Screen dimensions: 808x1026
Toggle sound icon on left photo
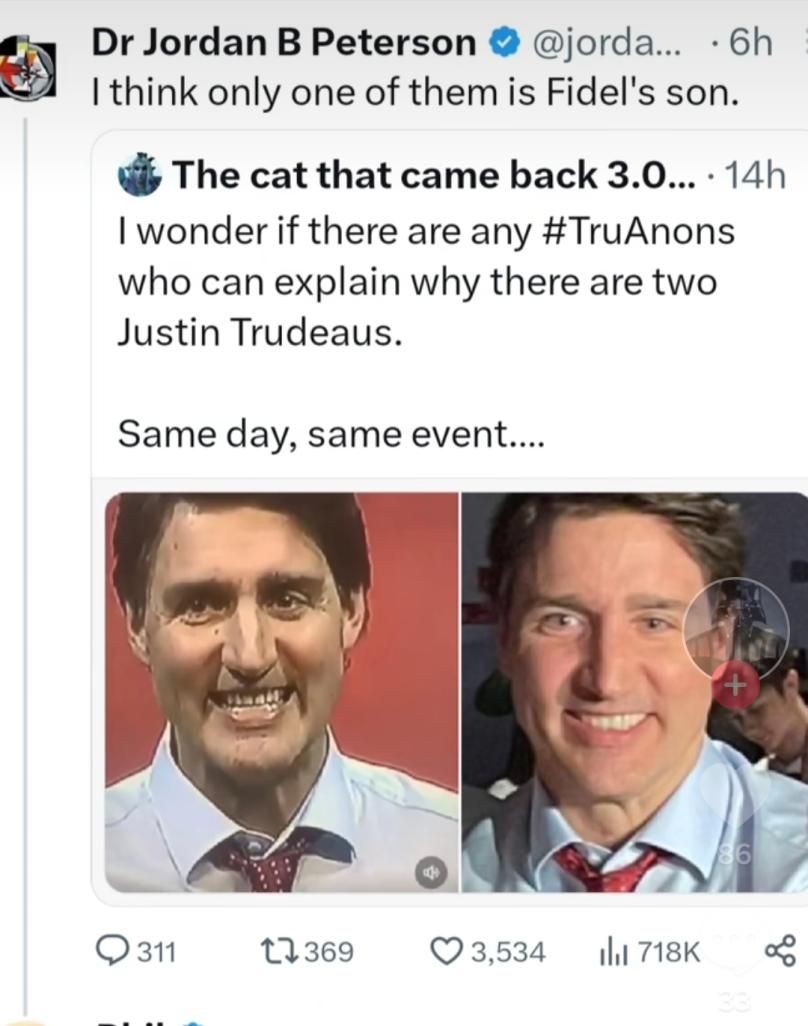tap(428, 871)
